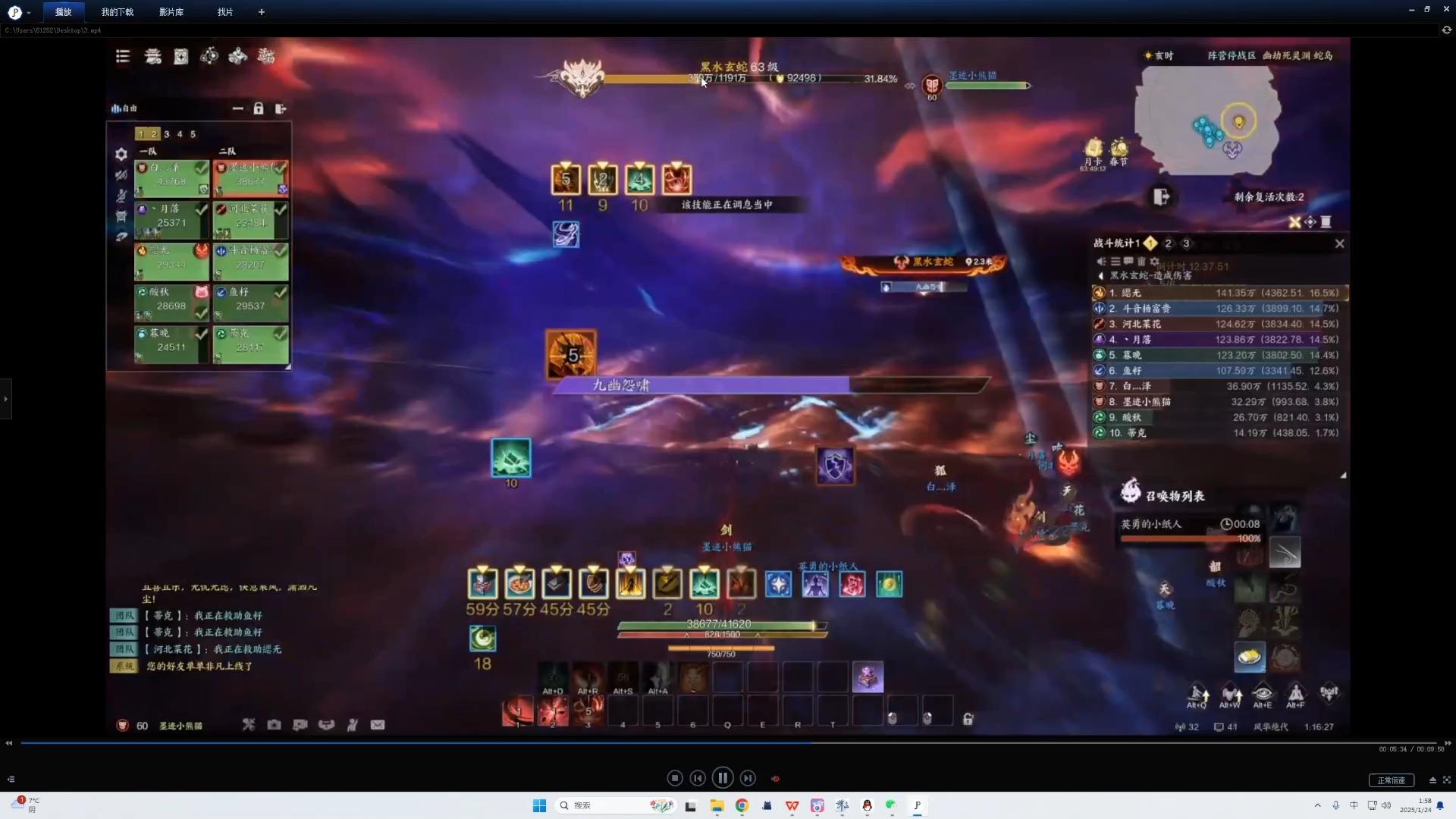Go to the 找片 tab
Viewport: 1456px width, 819px height.
pos(225,12)
